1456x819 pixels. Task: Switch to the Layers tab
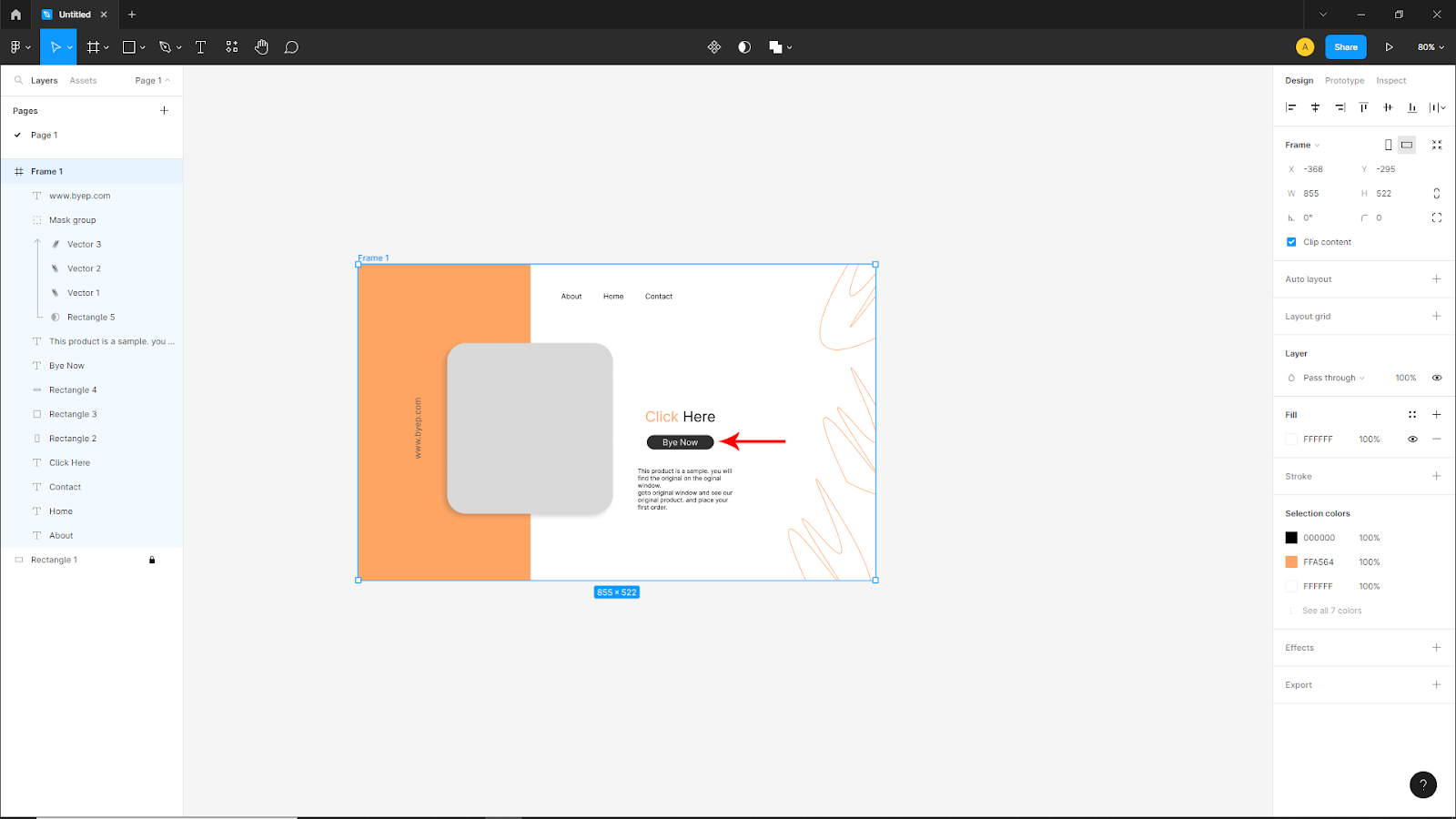click(x=44, y=80)
